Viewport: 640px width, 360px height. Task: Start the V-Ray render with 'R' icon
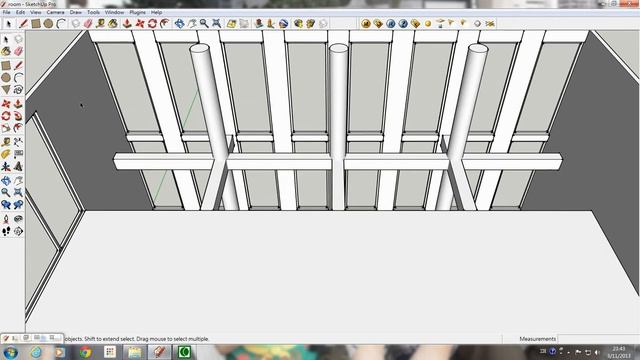point(391,24)
